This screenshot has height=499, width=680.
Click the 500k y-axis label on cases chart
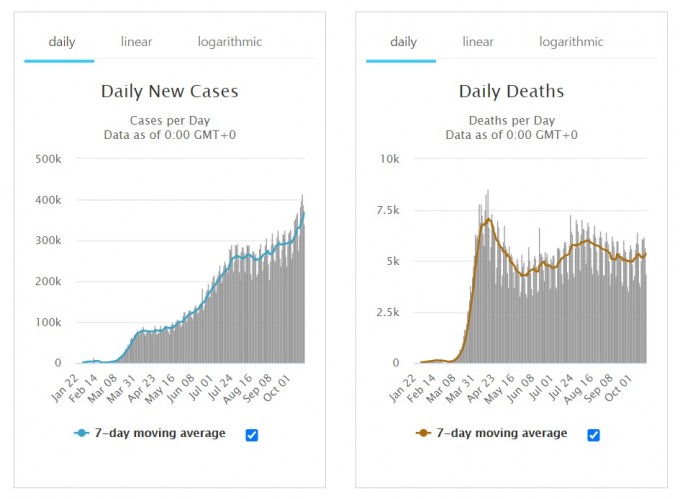(48, 159)
